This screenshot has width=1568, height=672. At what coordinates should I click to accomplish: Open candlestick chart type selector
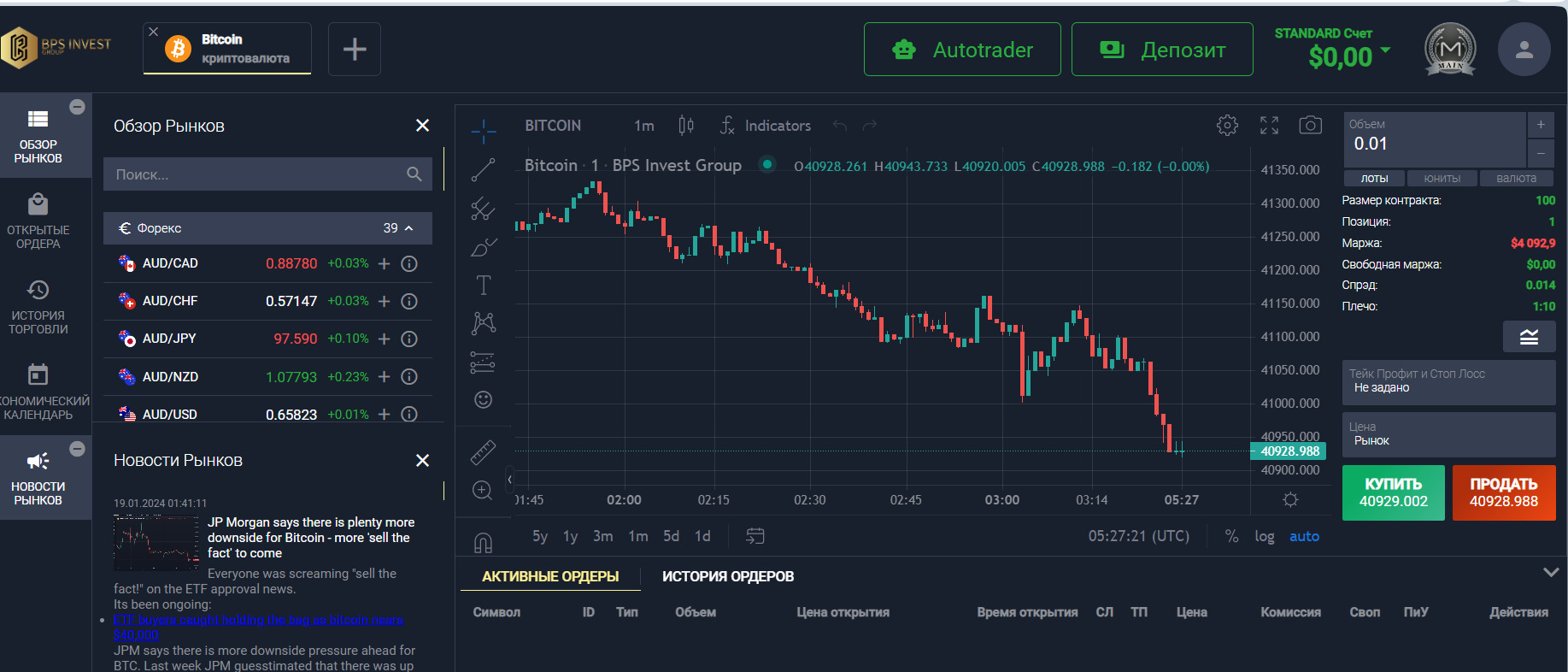click(x=686, y=126)
